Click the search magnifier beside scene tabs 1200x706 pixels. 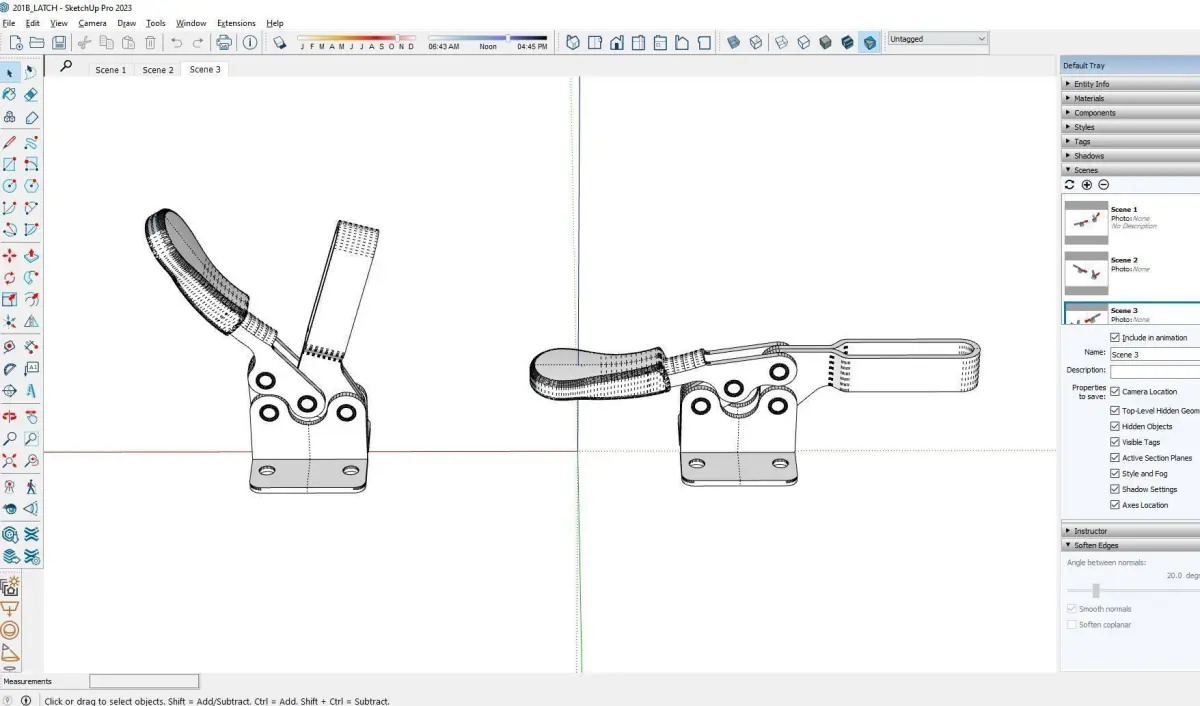click(x=66, y=66)
